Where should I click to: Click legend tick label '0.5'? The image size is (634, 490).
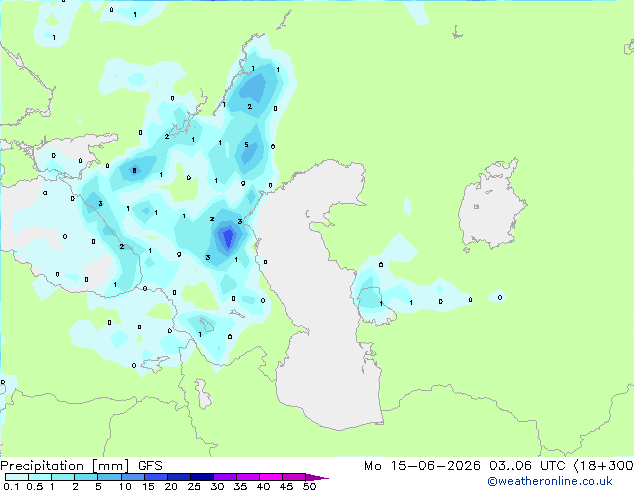(34, 486)
